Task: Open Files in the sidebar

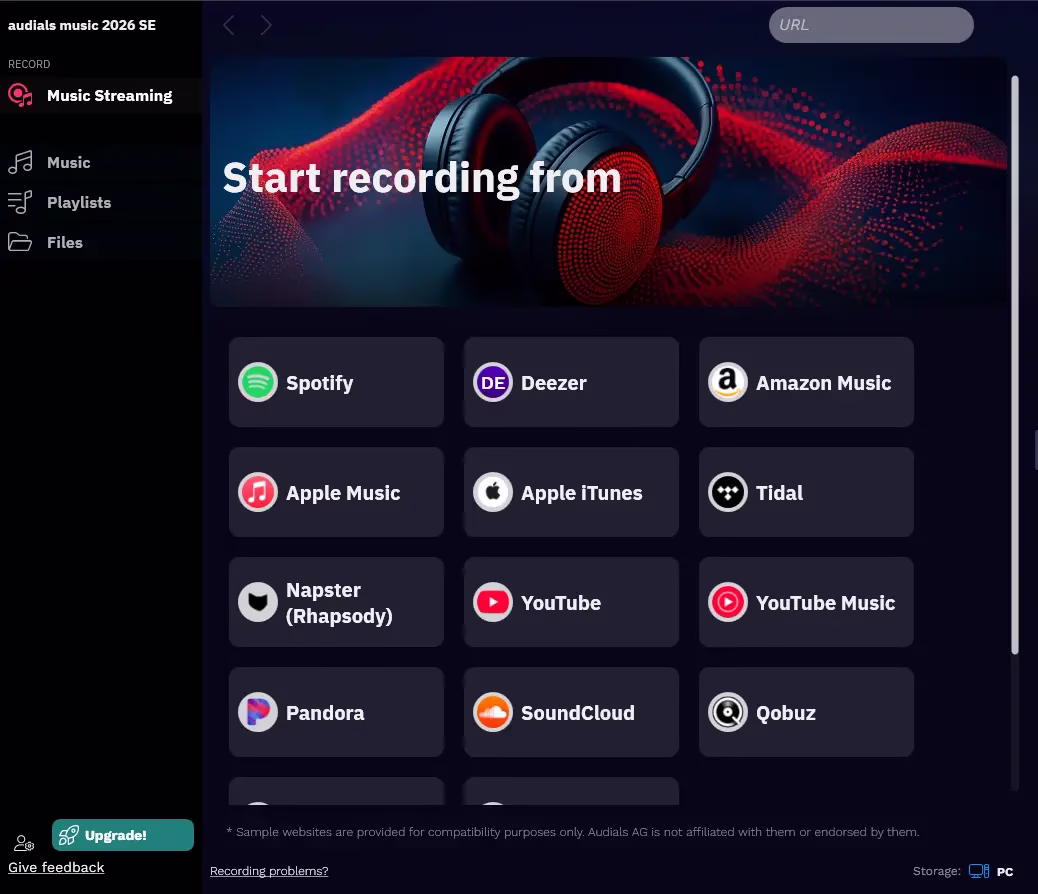Action: click(x=64, y=242)
